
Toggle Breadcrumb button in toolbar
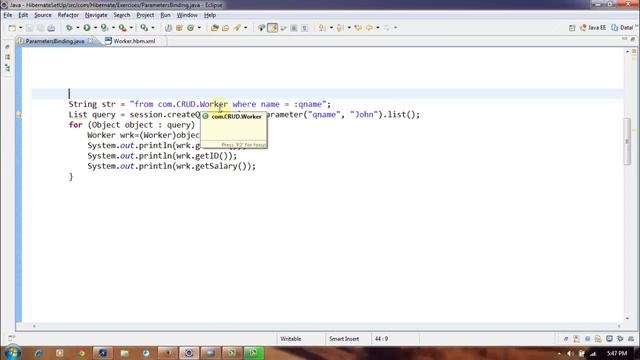click(x=262, y=28)
